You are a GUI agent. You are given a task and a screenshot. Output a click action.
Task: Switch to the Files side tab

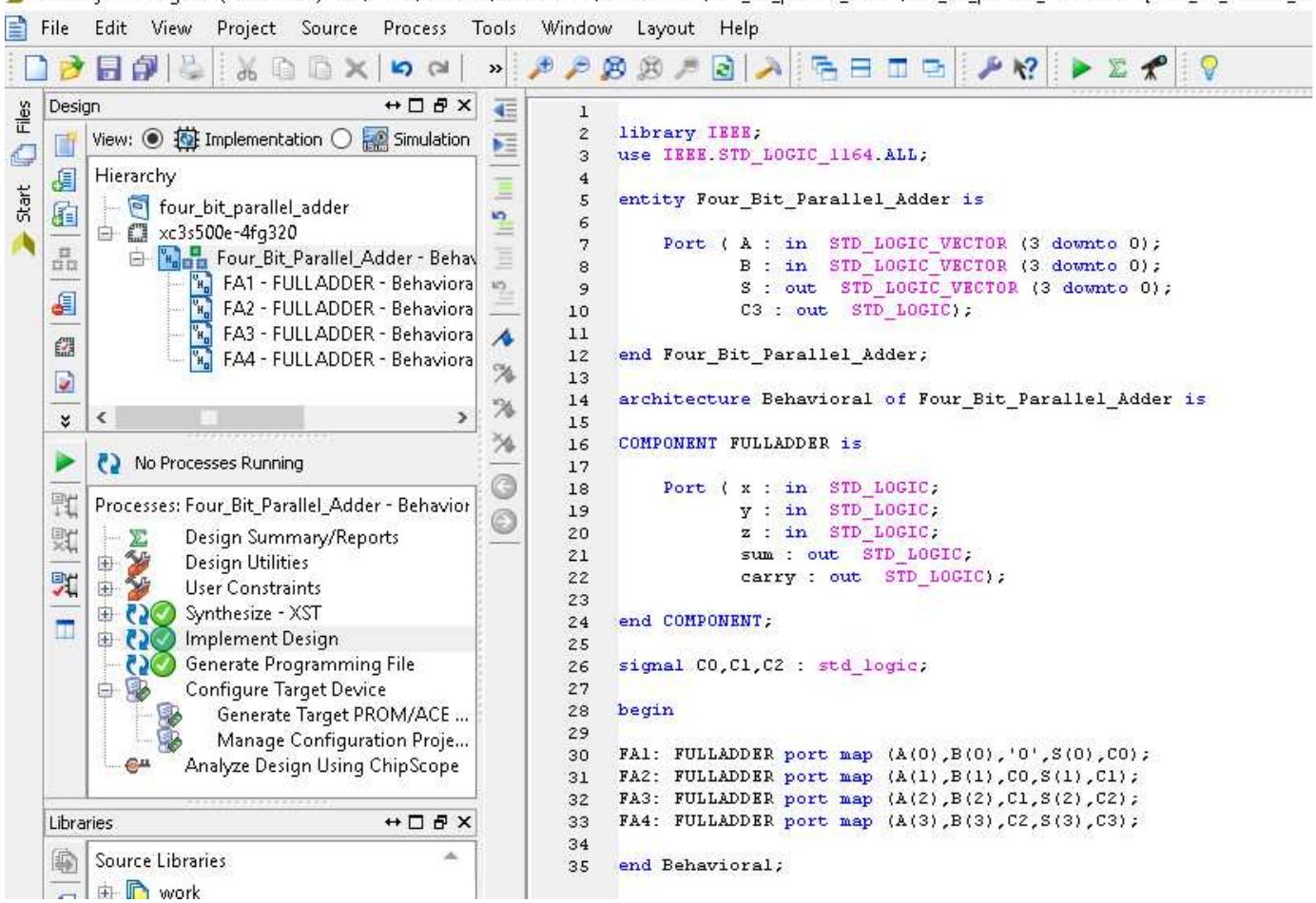click(x=23, y=134)
